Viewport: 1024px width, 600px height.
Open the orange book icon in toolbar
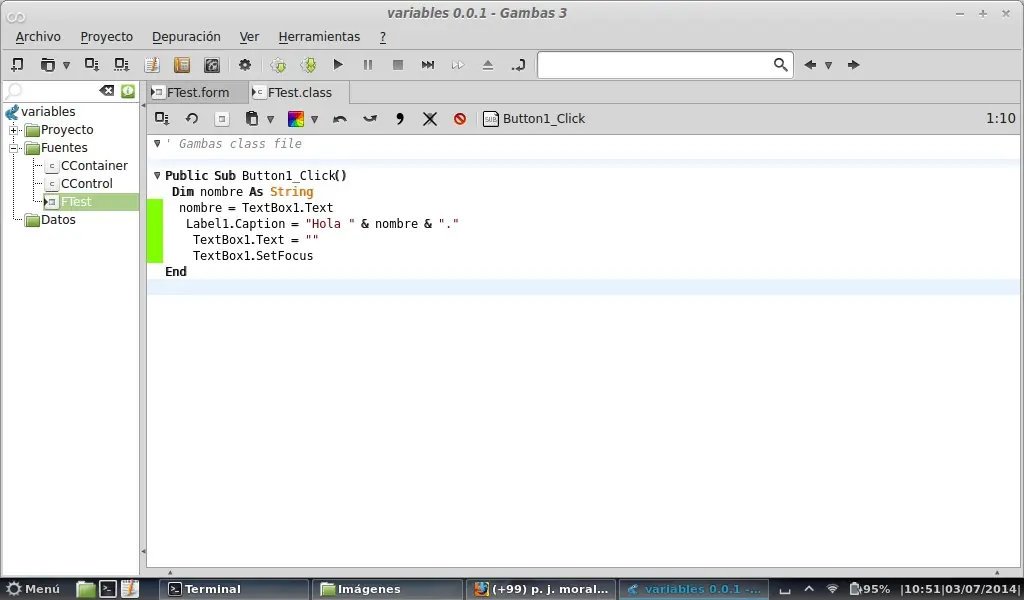point(182,65)
